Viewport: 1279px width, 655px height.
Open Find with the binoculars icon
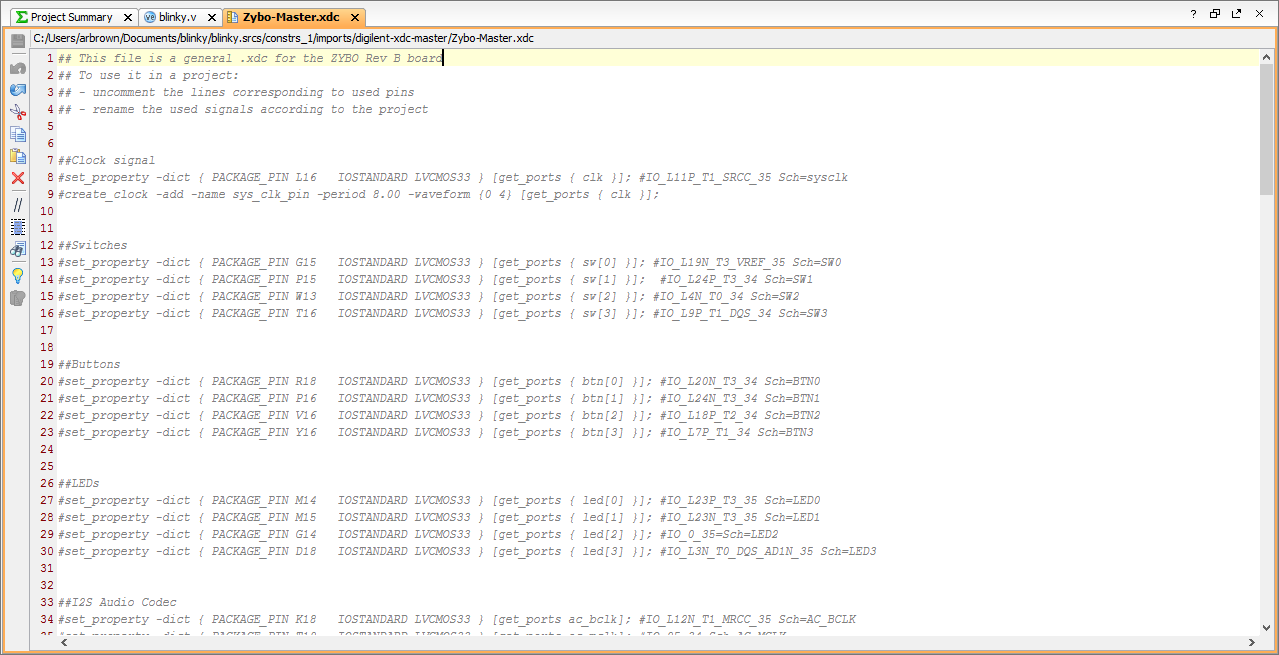point(17,249)
